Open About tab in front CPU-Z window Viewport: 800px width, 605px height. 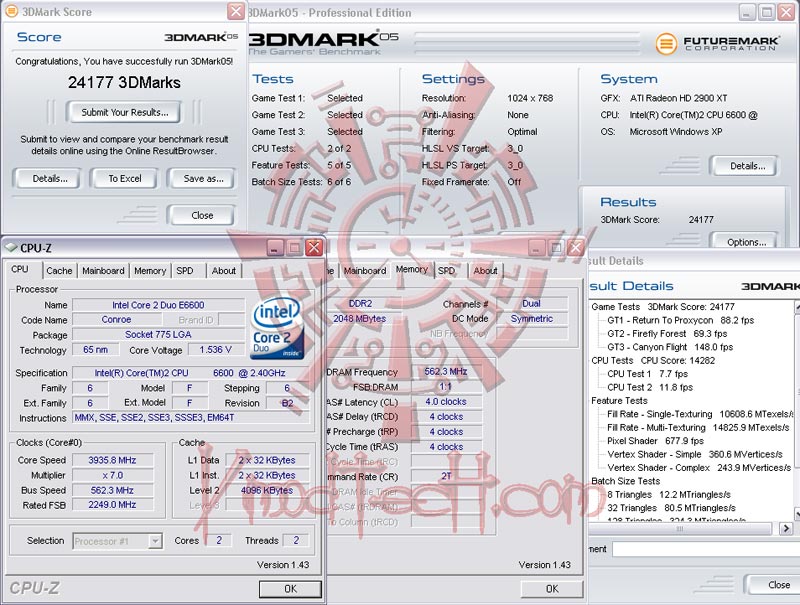click(x=223, y=271)
